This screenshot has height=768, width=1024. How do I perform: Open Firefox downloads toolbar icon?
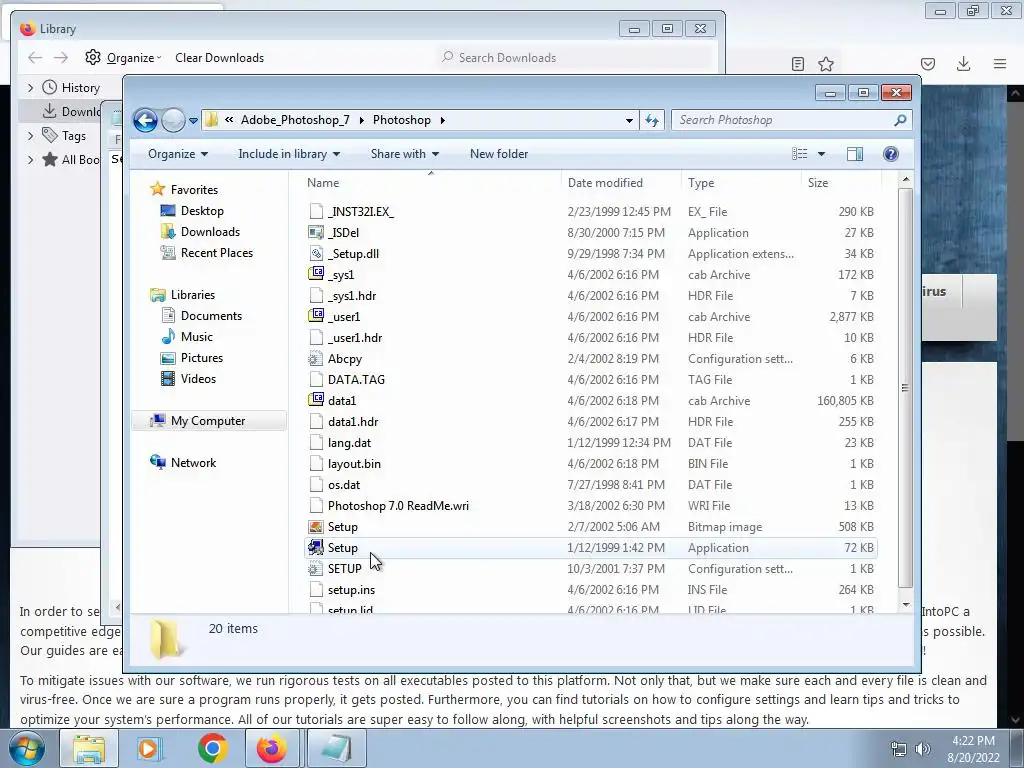coord(963,64)
